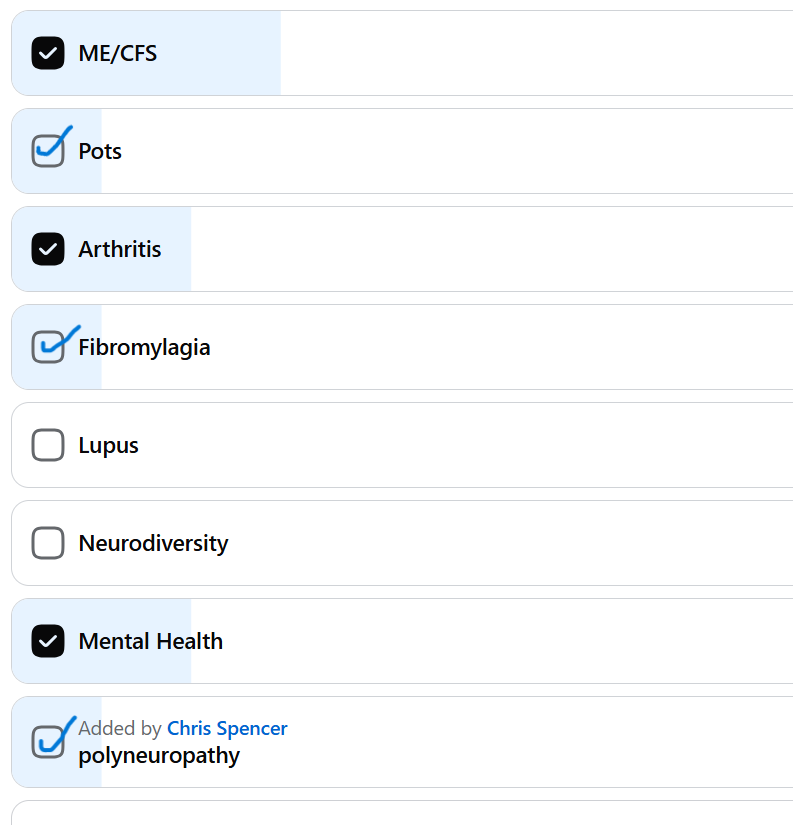
Task: Open the partially visible option row below polyneuropathy
Action: tap(402, 813)
